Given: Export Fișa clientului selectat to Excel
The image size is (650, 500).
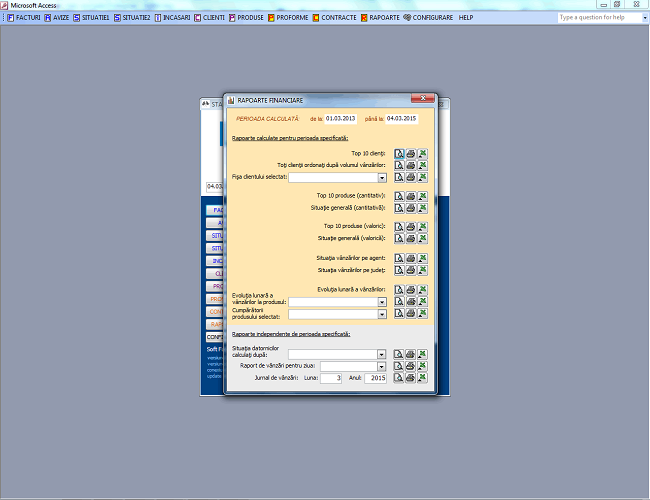Looking at the screenshot, I should [422, 177].
